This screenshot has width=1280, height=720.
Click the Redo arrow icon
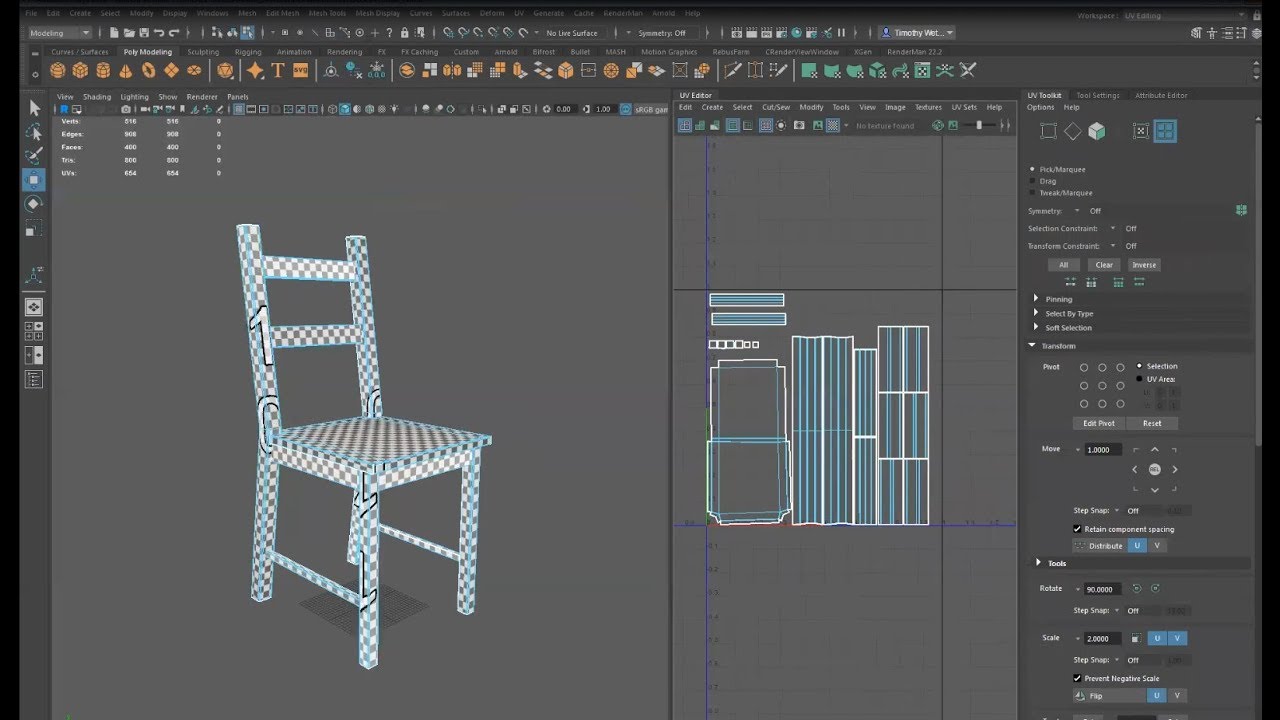coord(173,33)
